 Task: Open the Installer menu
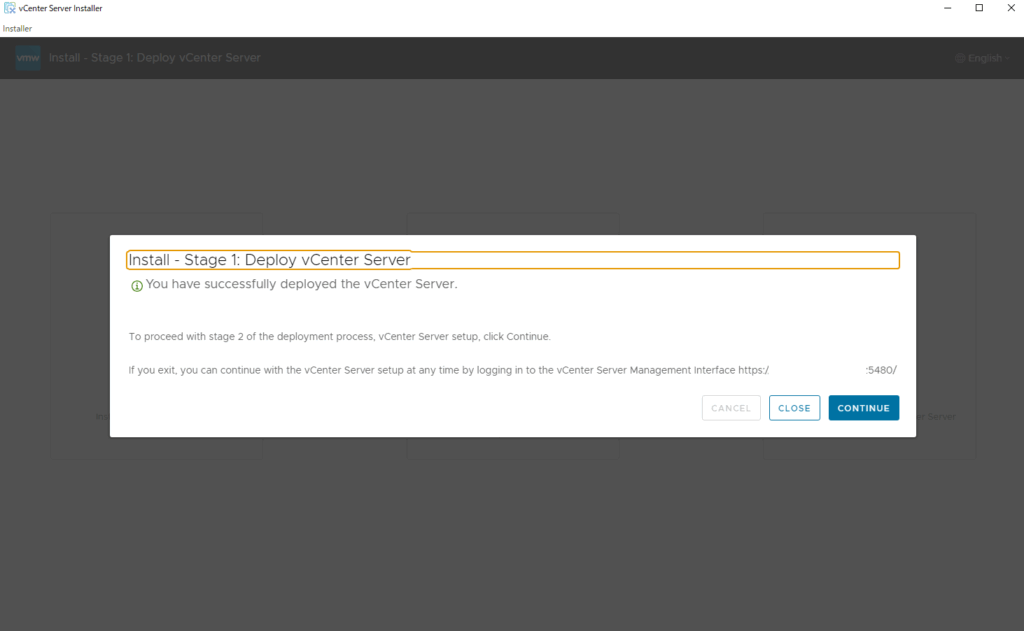pos(17,28)
